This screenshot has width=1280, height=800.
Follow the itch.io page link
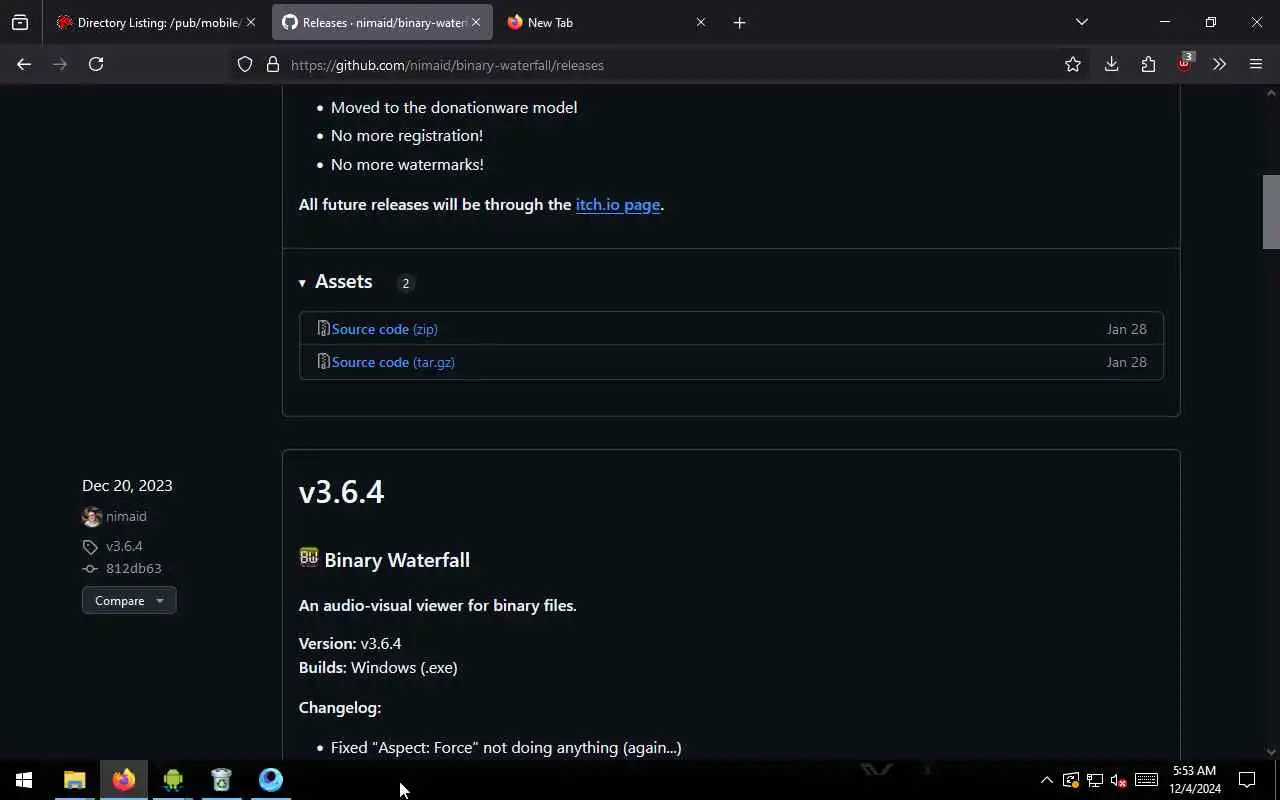618,204
